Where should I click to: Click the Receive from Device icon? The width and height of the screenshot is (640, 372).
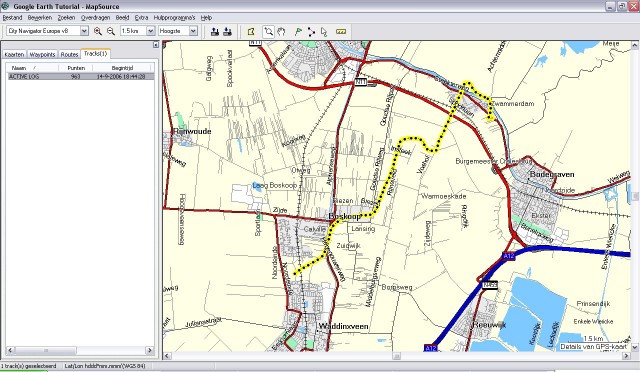[x=227, y=31]
